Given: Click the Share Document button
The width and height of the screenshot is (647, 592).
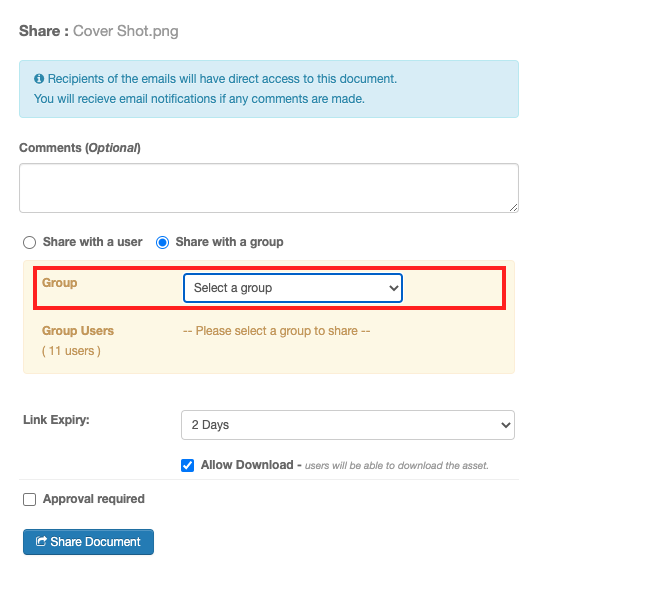Looking at the screenshot, I should [x=88, y=542].
